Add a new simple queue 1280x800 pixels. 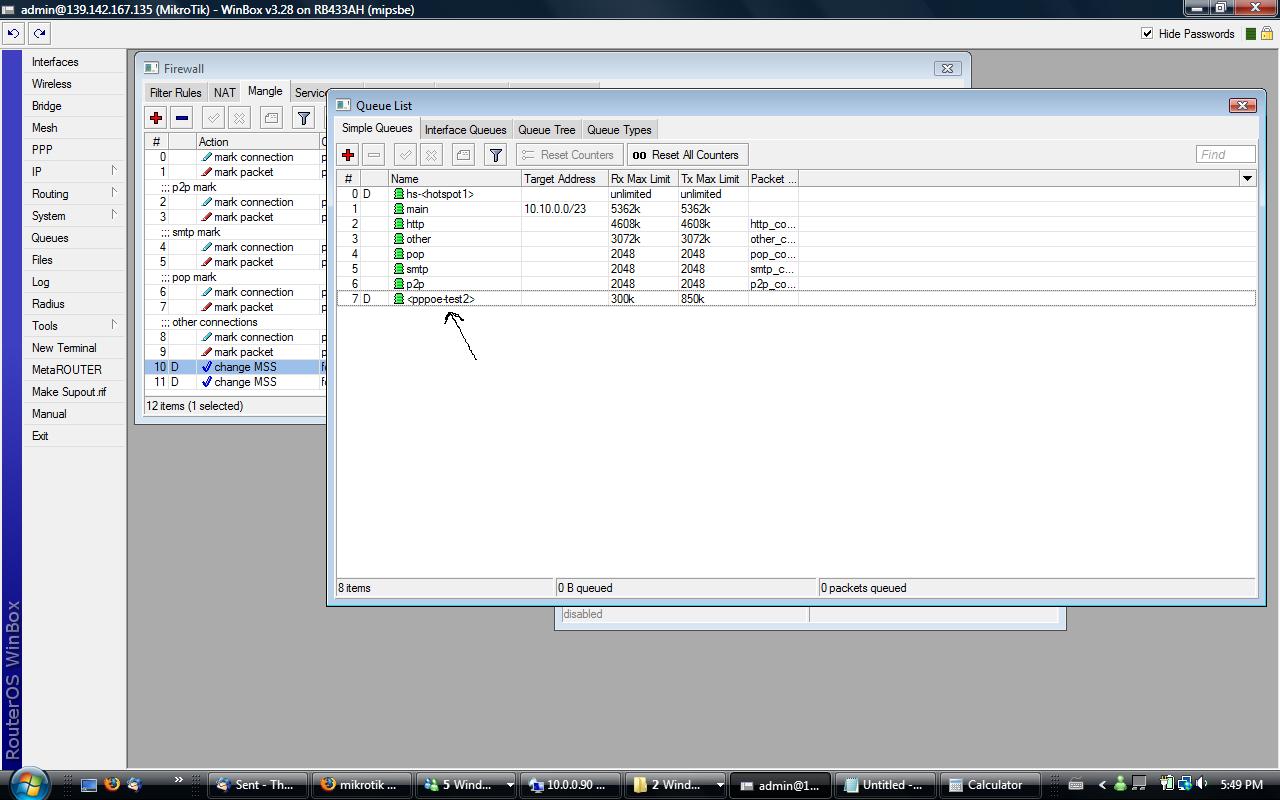347,154
